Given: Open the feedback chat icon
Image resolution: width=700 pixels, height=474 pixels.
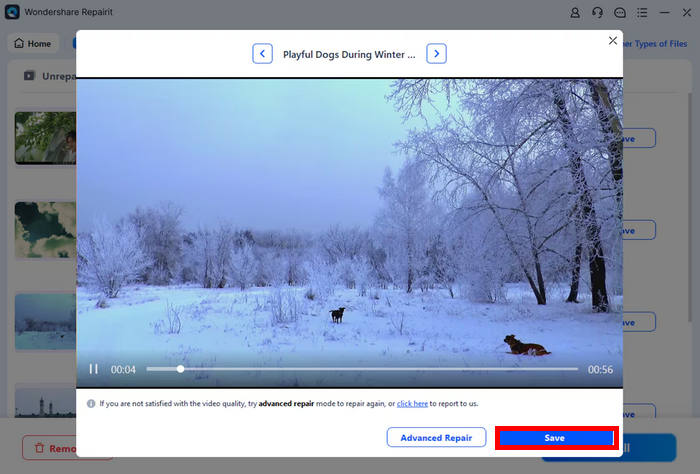Looking at the screenshot, I should point(619,13).
